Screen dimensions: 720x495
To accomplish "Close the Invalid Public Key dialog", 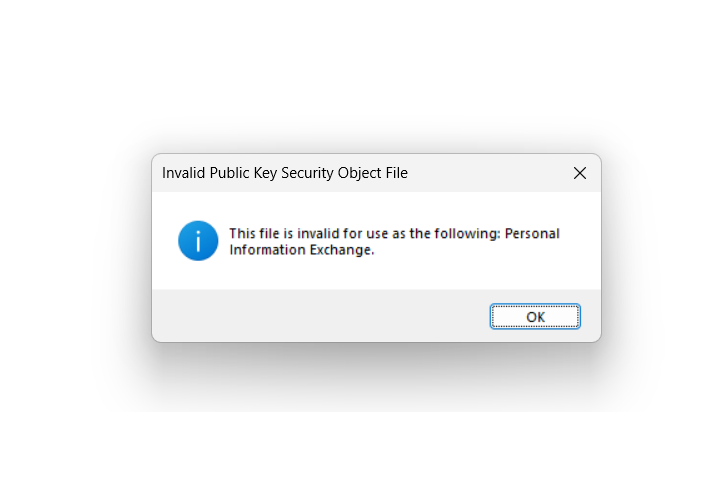I will [x=579, y=173].
